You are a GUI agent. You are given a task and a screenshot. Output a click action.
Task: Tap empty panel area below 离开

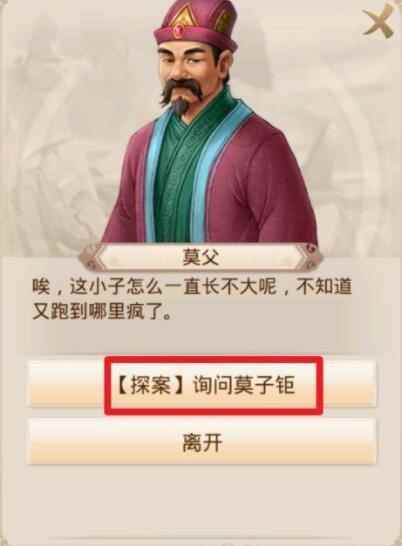(x=201, y=501)
